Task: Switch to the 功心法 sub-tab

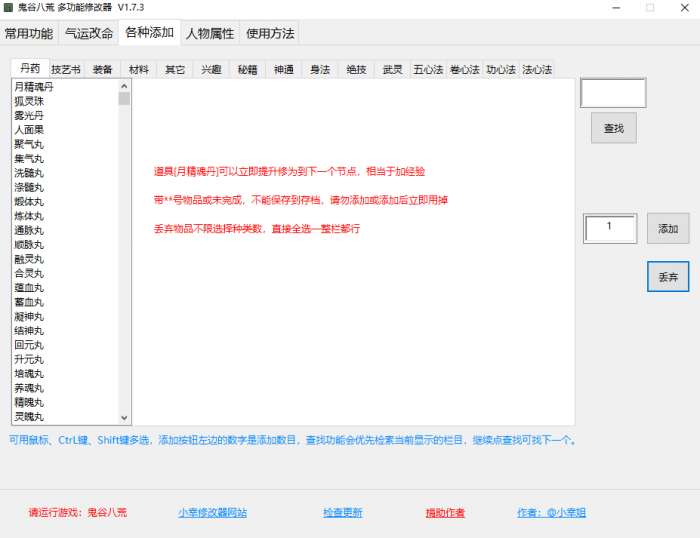Action: click(501, 70)
